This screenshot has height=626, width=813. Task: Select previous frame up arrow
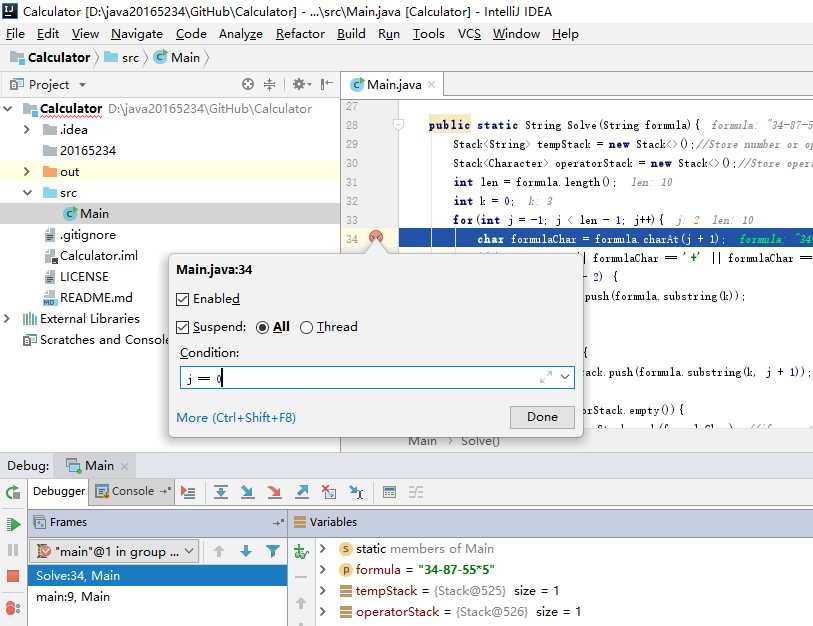[219, 551]
